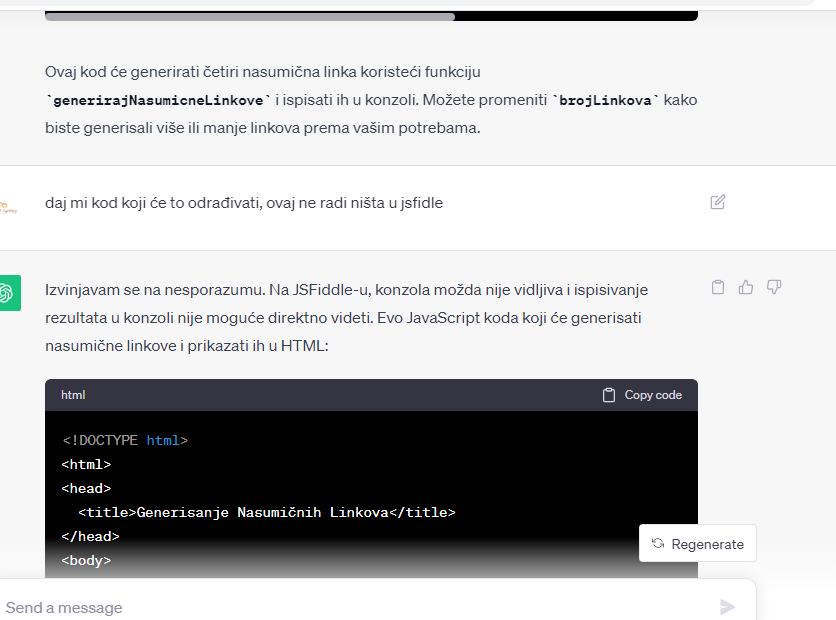The width and height of the screenshot is (836, 620).
Task: Copy the assistant reply to clipboard
Action: point(718,287)
